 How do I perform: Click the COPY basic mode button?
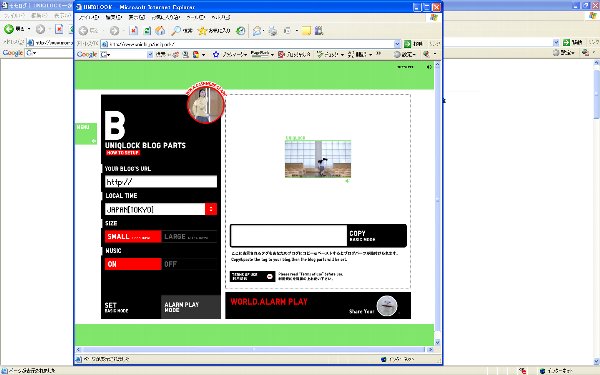point(377,236)
